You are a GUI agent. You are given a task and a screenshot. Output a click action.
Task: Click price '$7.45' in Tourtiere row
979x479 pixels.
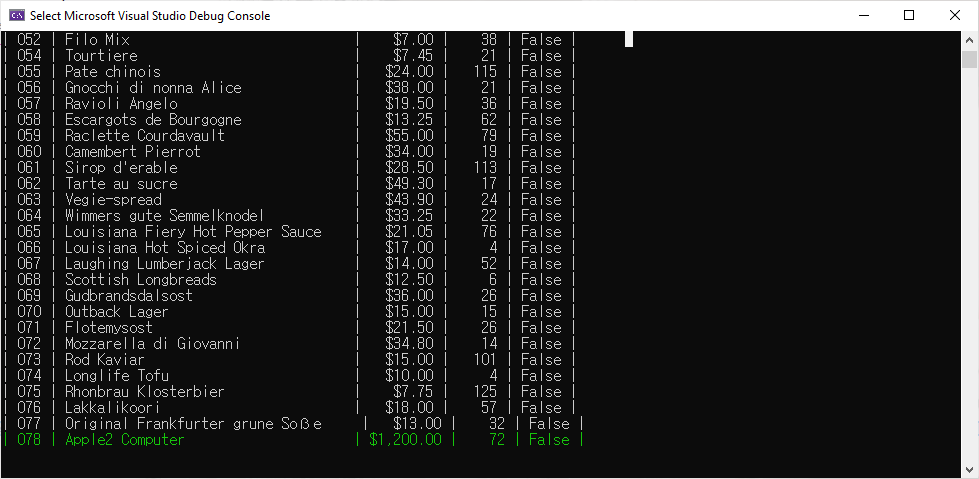click(x=413, y=56)
